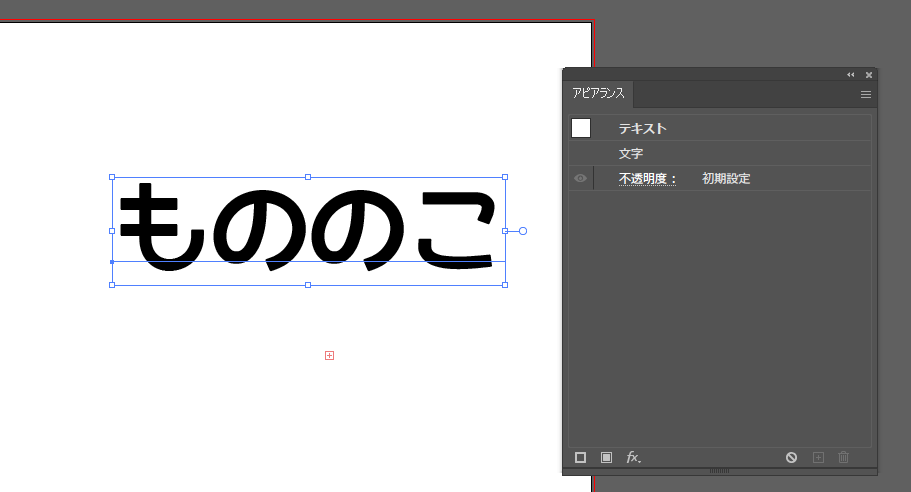Close the アピアランス panel

point(869,75)
